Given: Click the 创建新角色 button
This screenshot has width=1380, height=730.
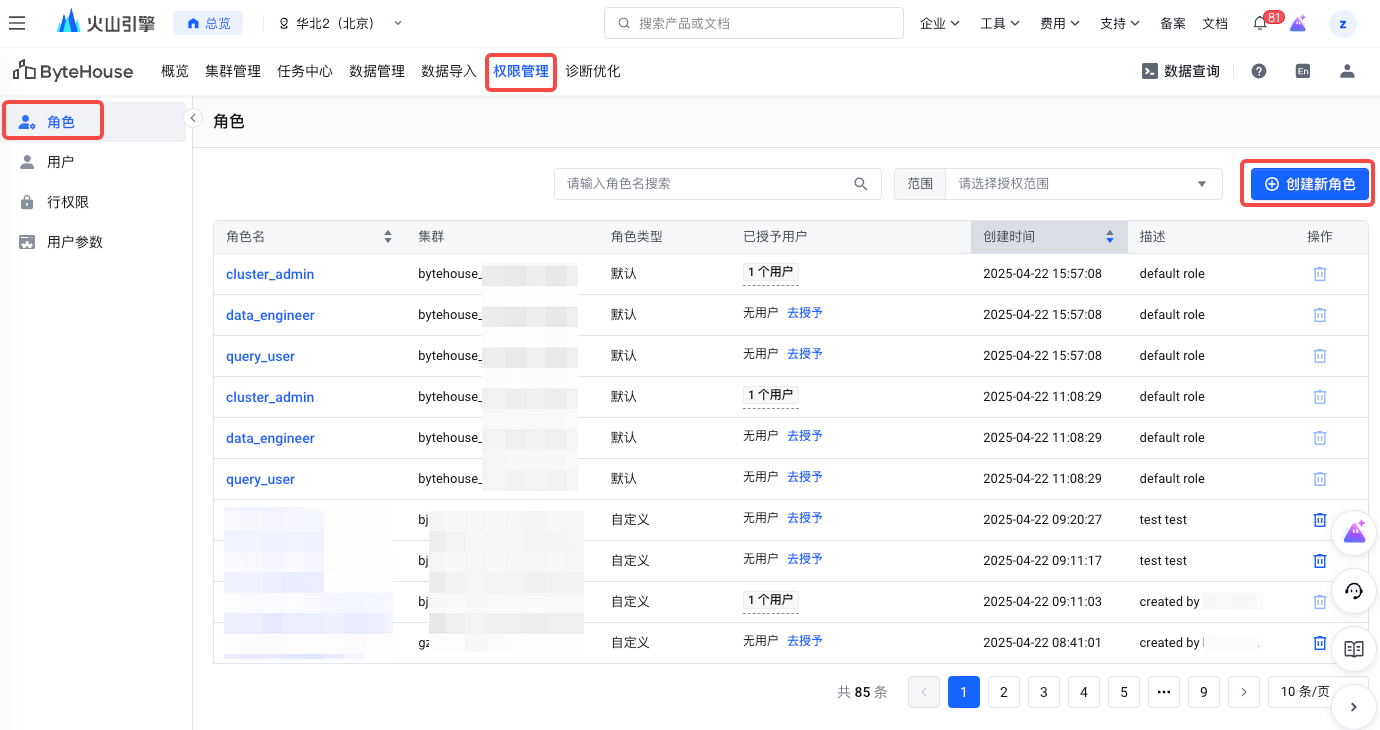Looking at the screenshot, I should coord(1309,184).
